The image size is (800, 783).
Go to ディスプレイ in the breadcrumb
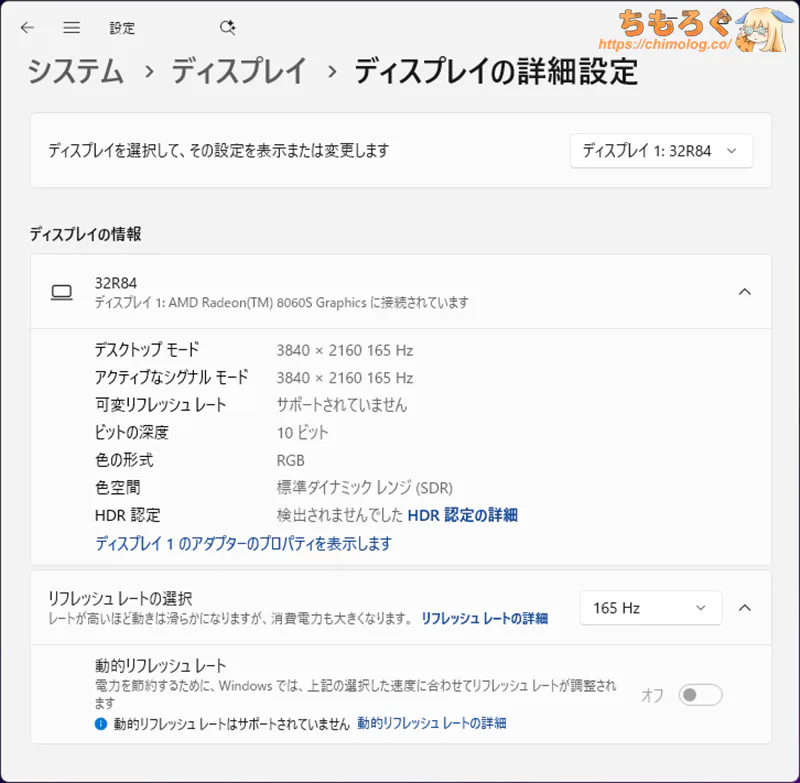coord(238,72)
